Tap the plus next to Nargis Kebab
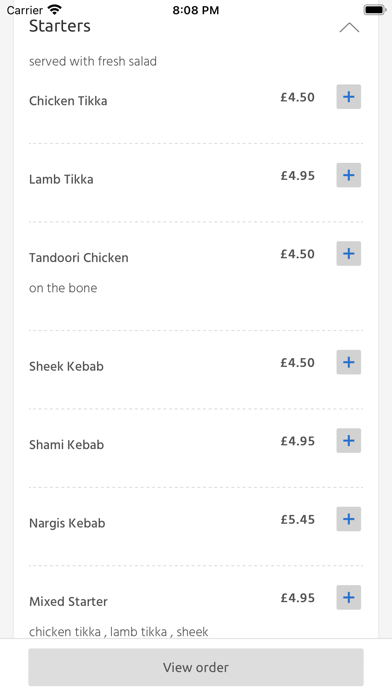 point(348,519)
